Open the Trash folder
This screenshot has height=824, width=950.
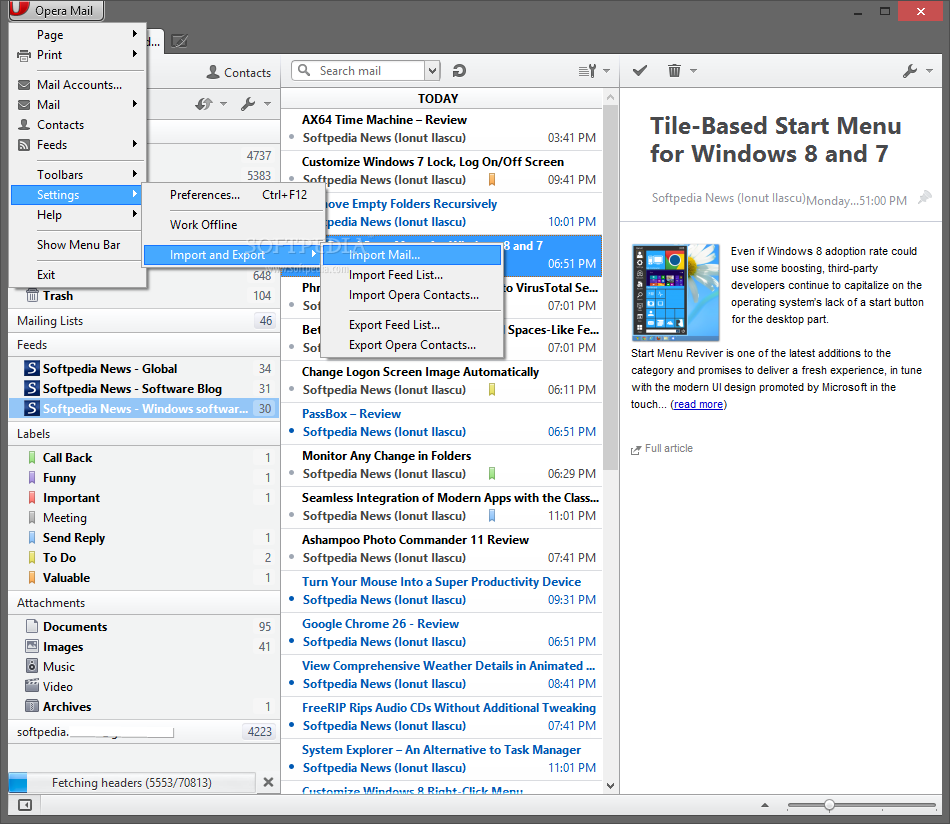coord(144,296)
